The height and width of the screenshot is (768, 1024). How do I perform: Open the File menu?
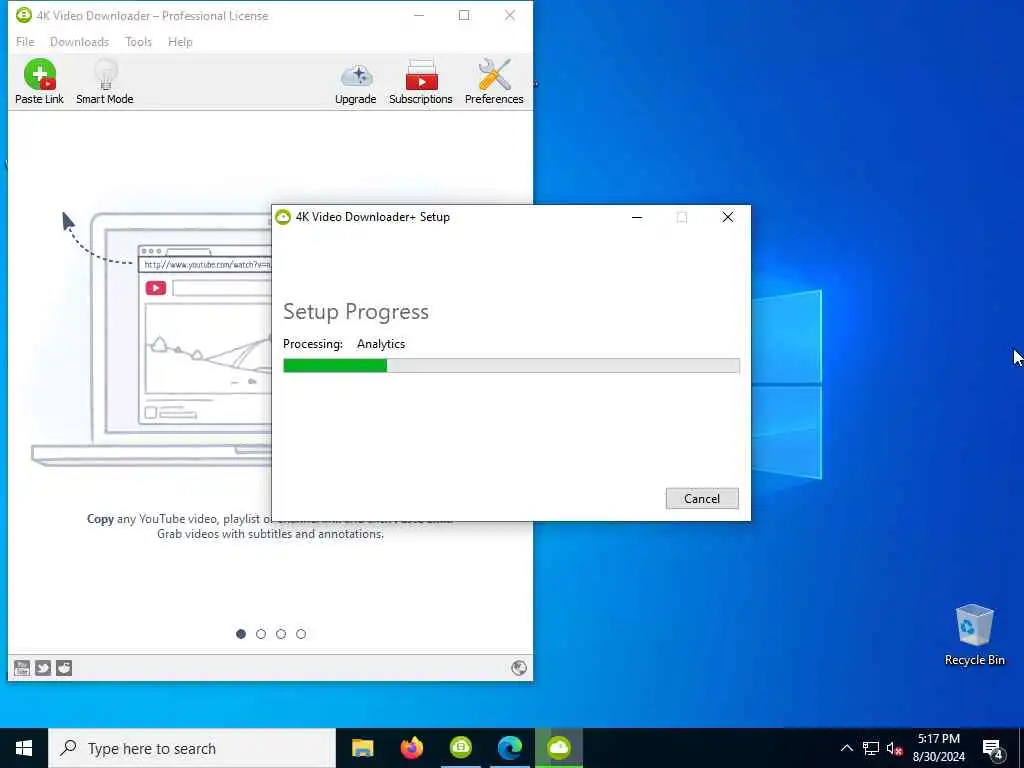(x=25, y=42)
